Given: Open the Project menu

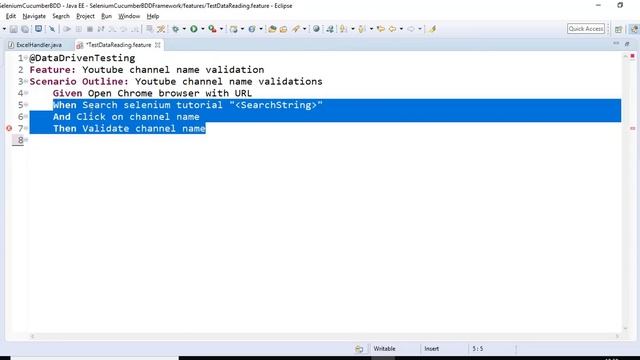Looking at the screenshot, I should [x=85, y=16].
